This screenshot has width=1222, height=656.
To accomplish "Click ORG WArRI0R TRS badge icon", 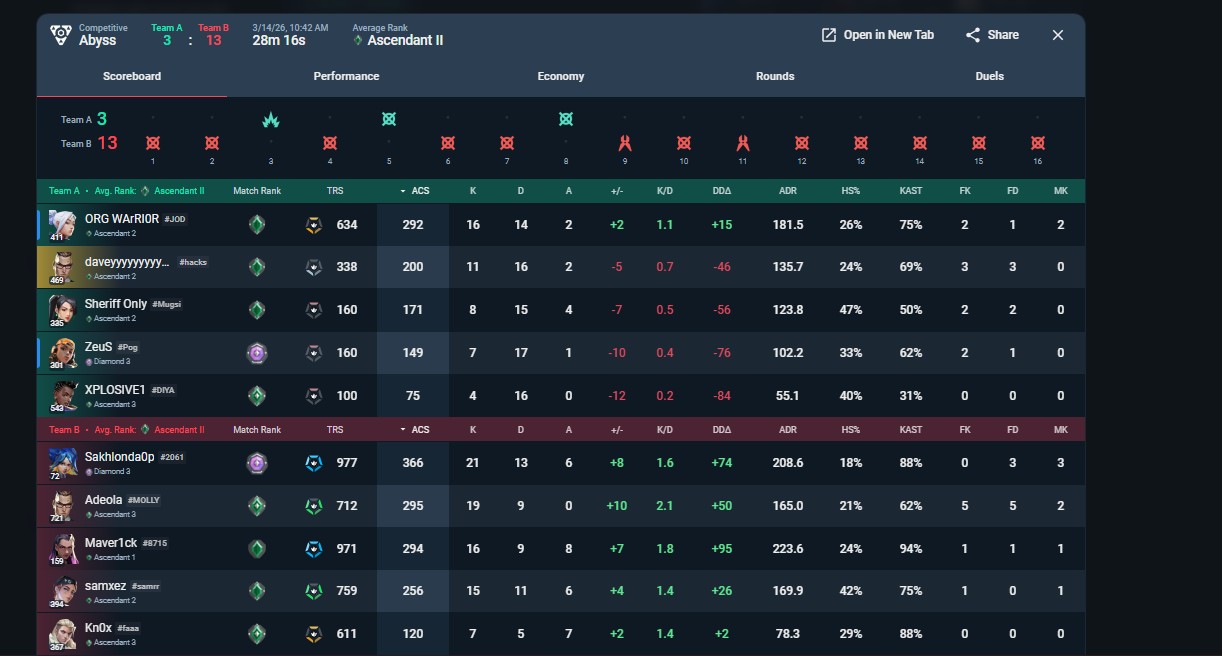I will 314,225.
